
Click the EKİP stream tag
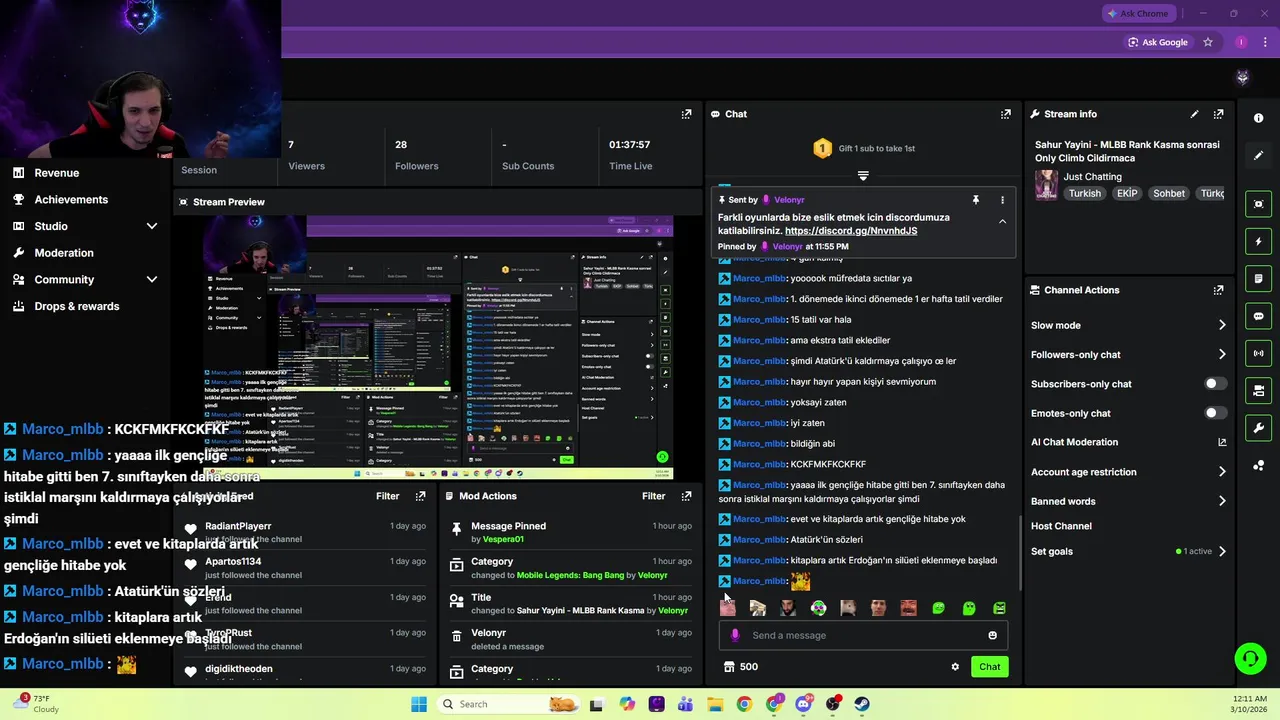click(x=1127, y=193)
